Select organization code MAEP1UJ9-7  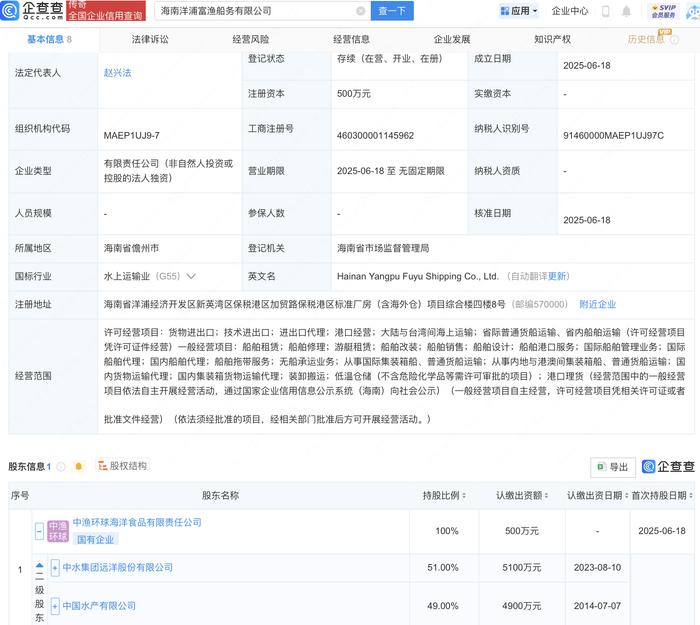132,136
